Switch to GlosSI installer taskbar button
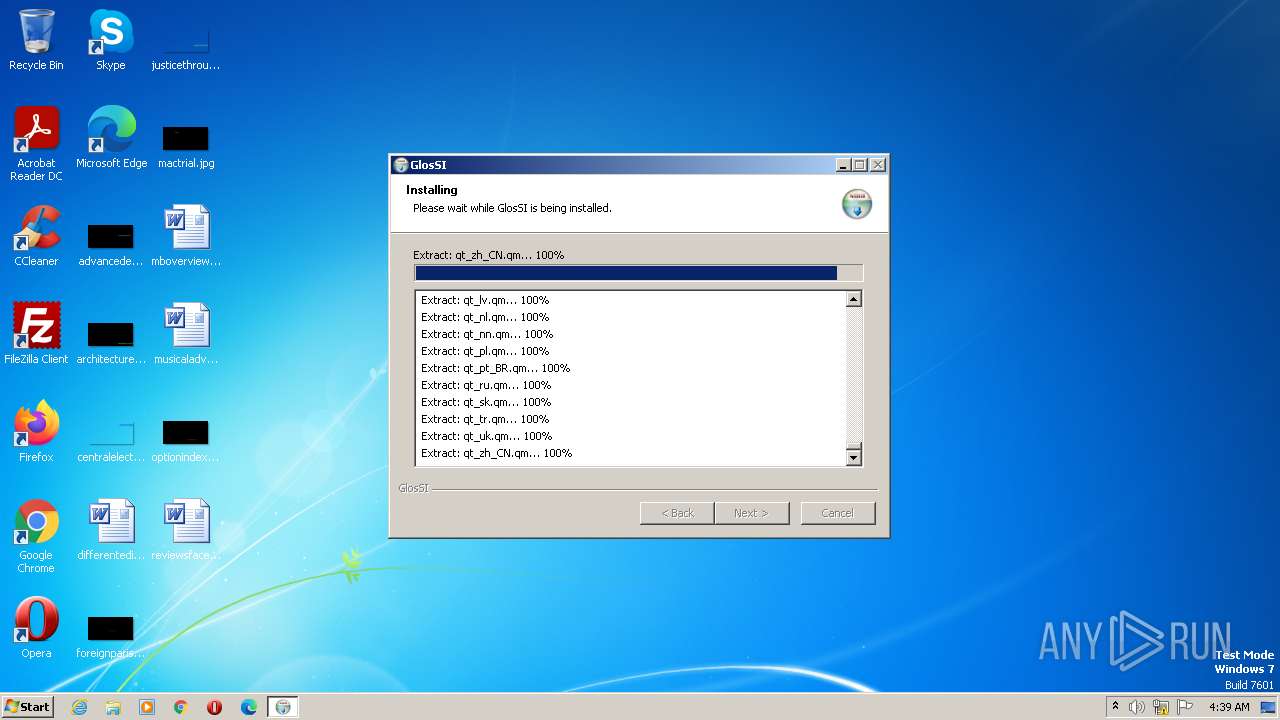The height and width of the screenshot is (720, 1280). coord(283,707)
